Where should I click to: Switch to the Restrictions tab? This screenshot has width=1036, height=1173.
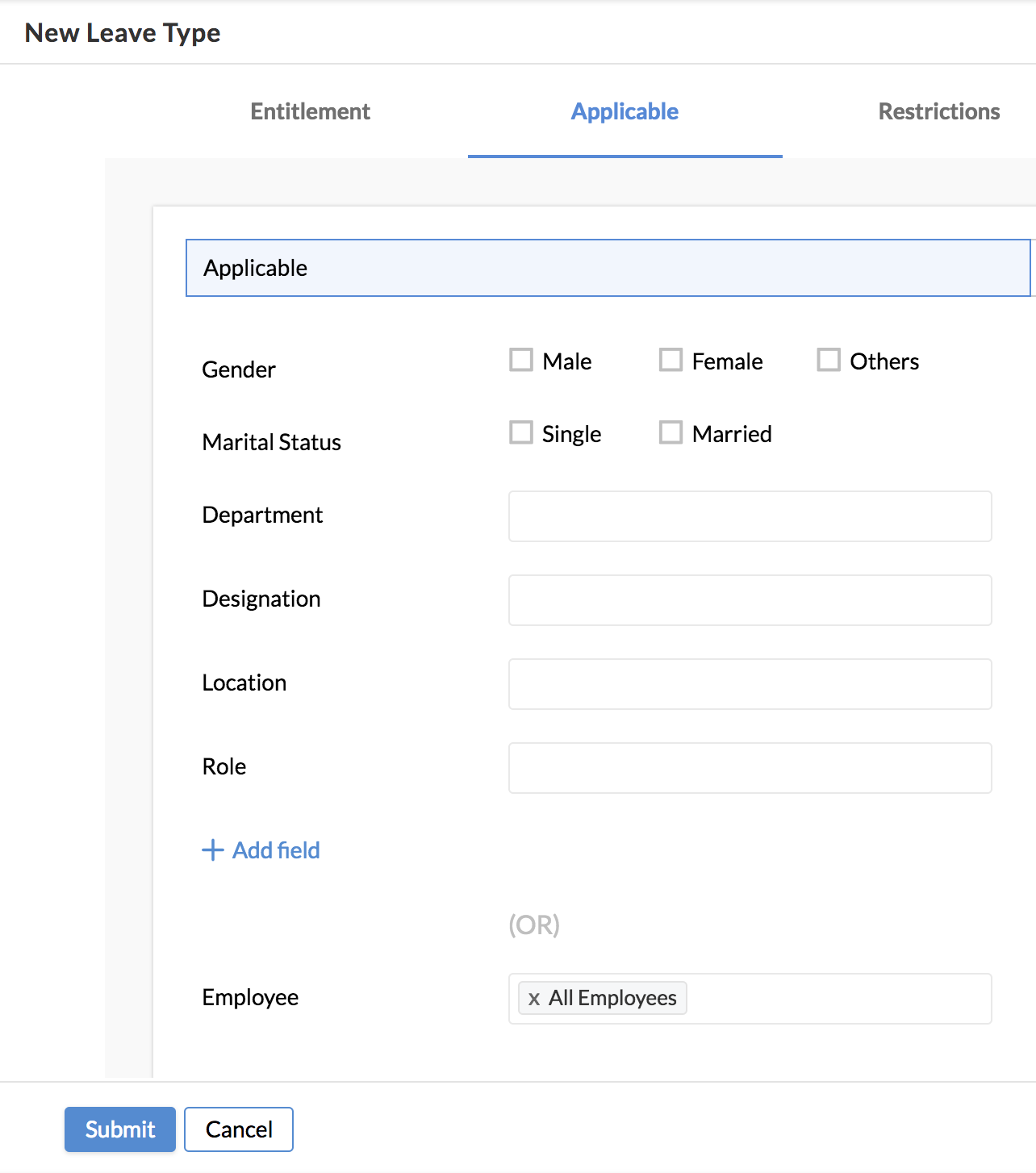[x=938, y=111]
